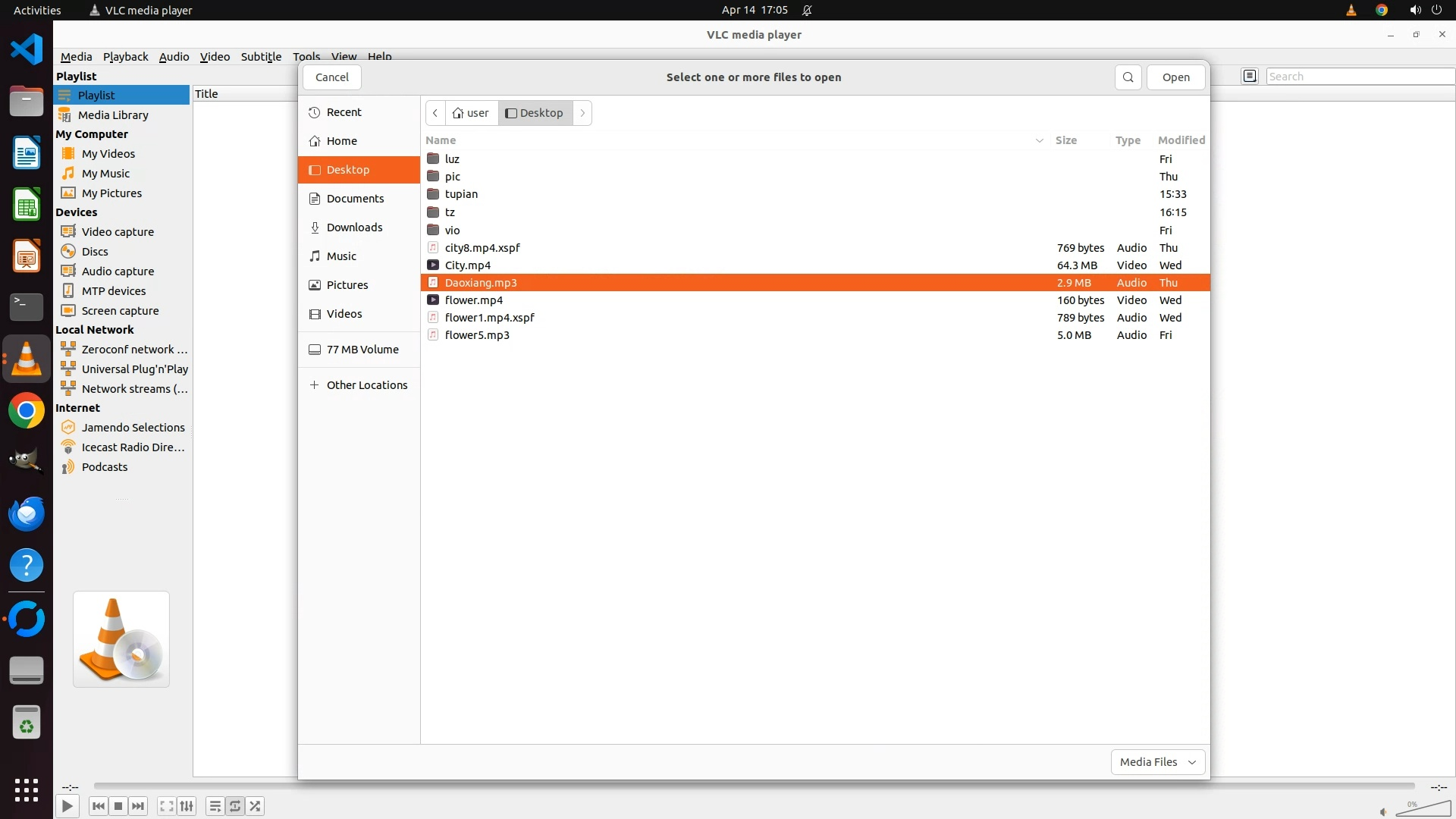
Task: Select Other Locations in sidebar
Action: click(x=366, y=385)
